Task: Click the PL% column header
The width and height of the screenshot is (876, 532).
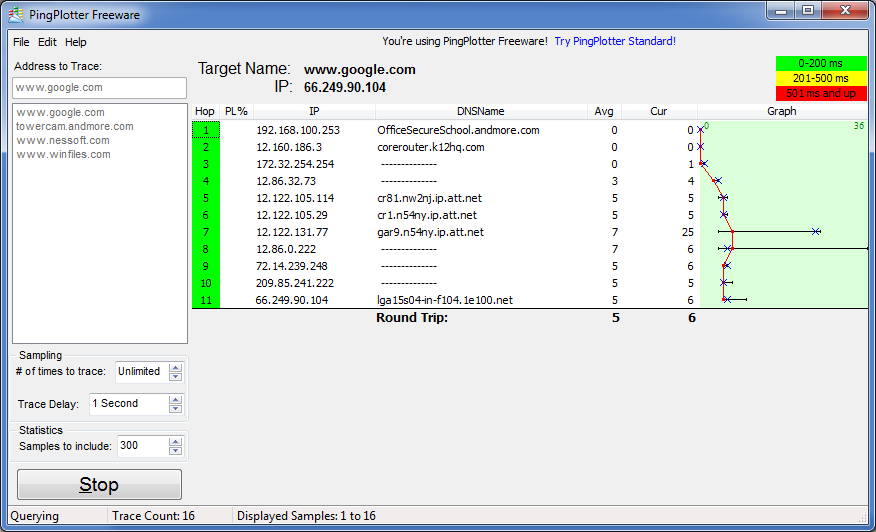Action: [236, 111]
